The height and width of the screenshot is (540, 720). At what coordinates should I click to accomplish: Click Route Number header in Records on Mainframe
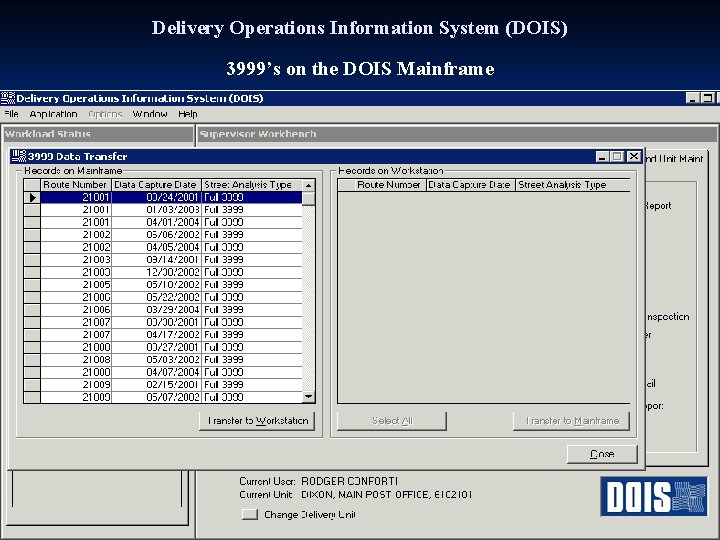coord(76,185)
